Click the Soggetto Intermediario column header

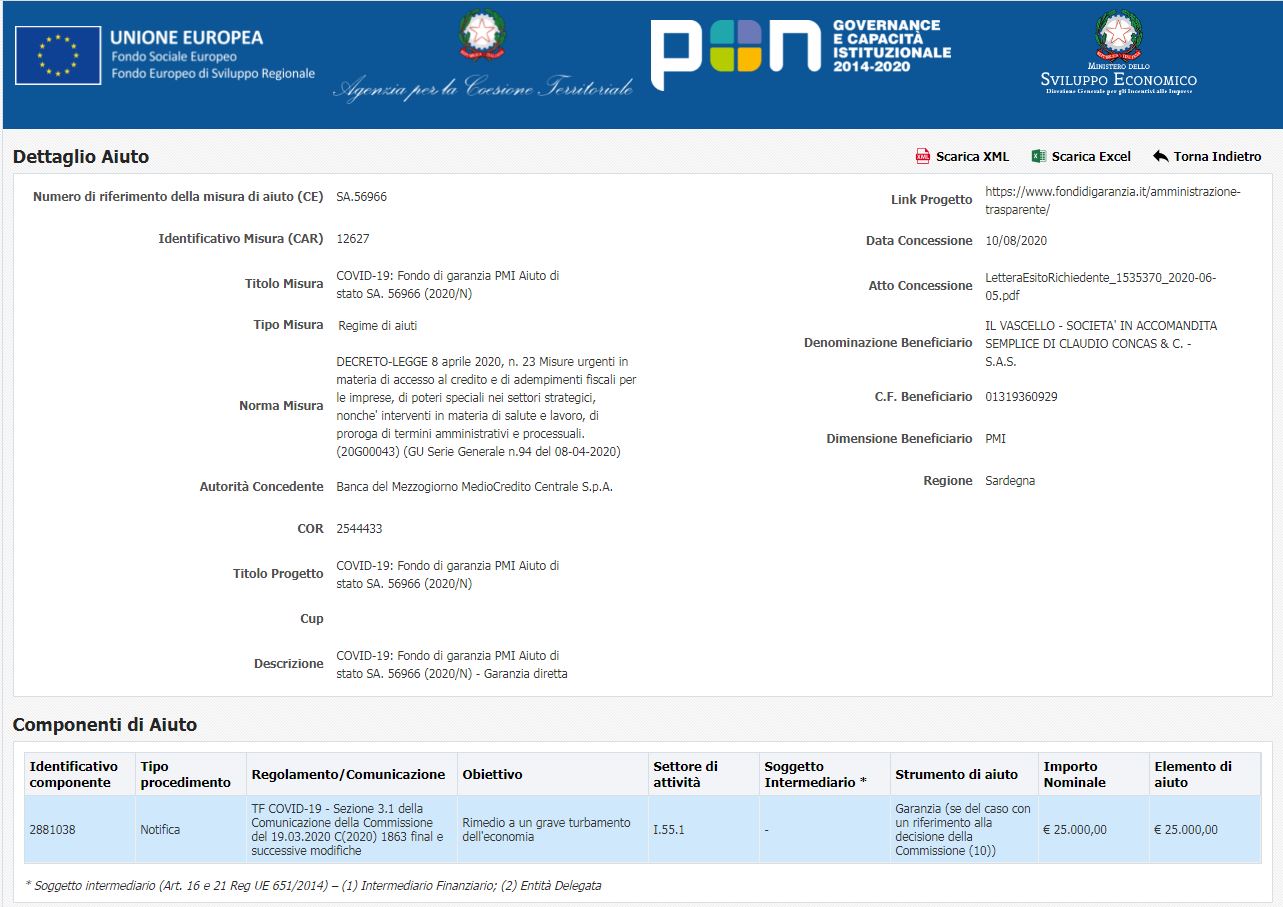pos(824,774)
